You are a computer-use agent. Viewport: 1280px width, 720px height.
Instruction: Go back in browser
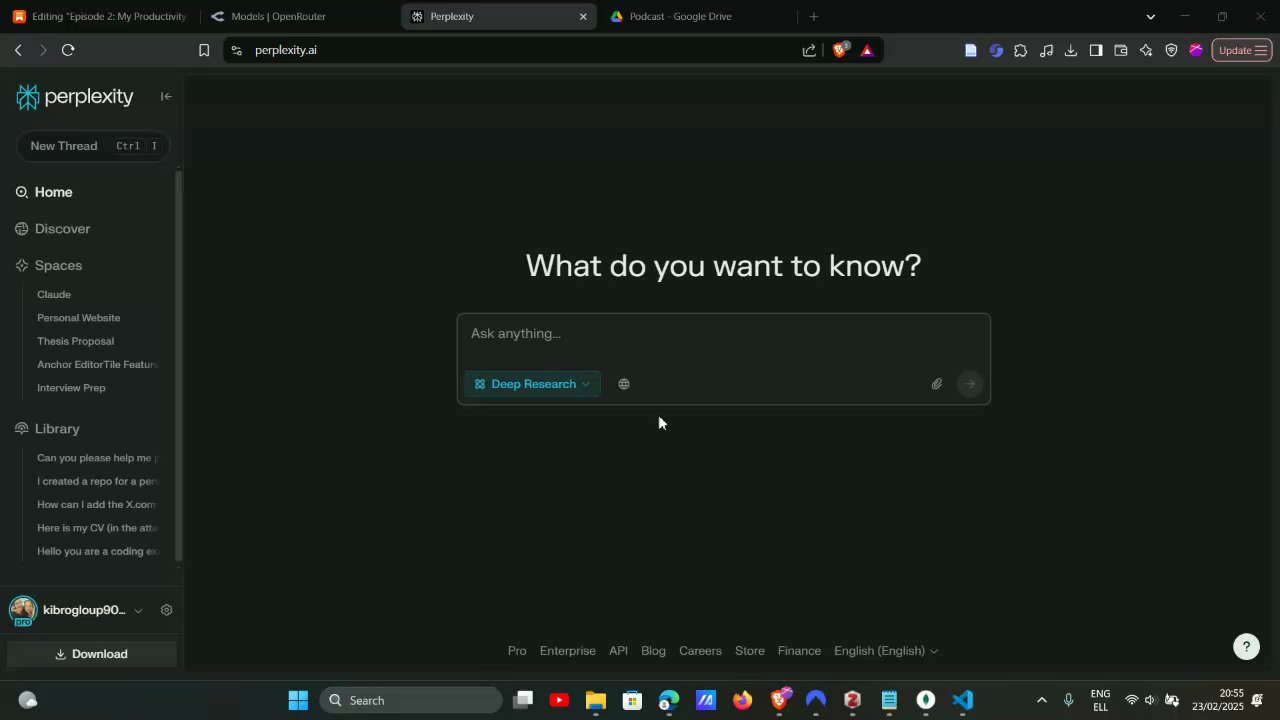[18, 50]
